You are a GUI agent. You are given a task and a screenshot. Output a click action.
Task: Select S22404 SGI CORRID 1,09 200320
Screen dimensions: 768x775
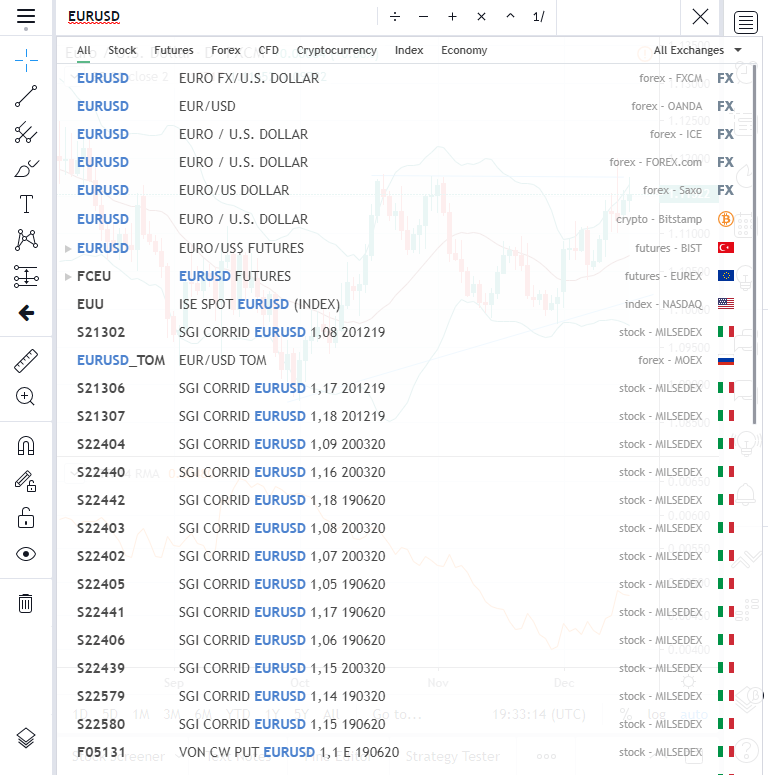(x=404, y=444)
